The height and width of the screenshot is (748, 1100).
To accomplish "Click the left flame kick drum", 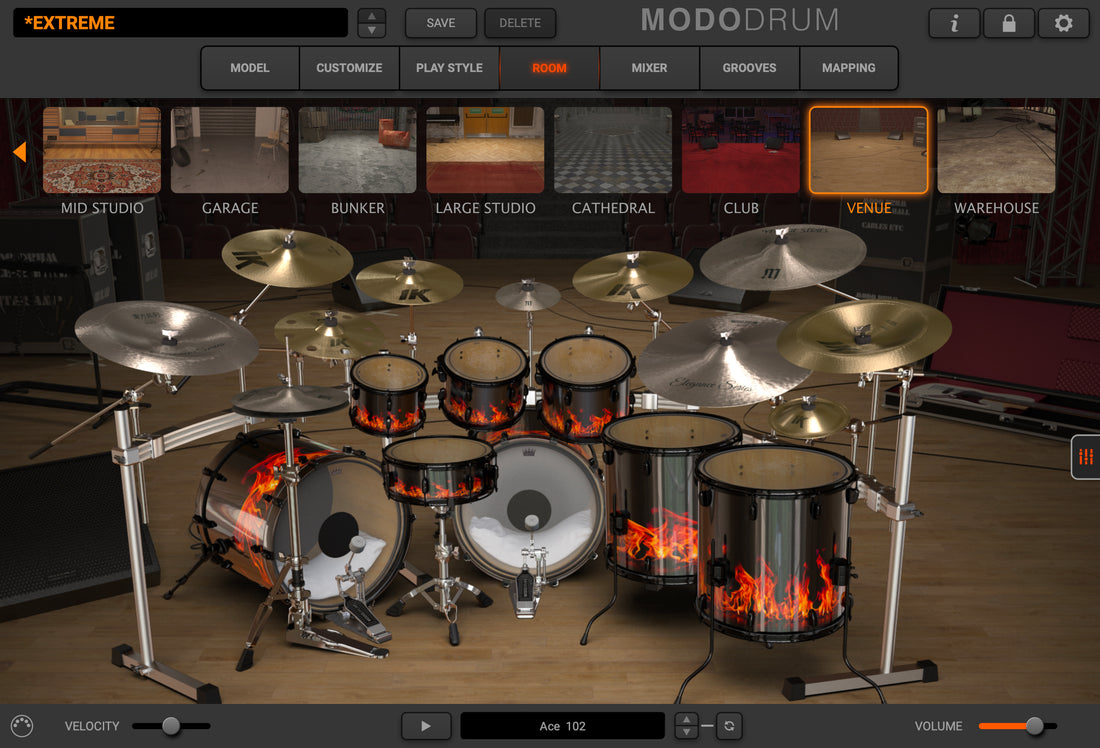I will pos(302,519).
